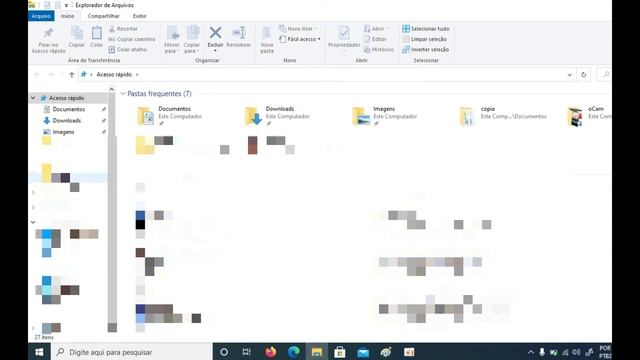Collapse Acesso rápido in navigation pane
This screenshot has height=360, width=640.
point(33,98)
